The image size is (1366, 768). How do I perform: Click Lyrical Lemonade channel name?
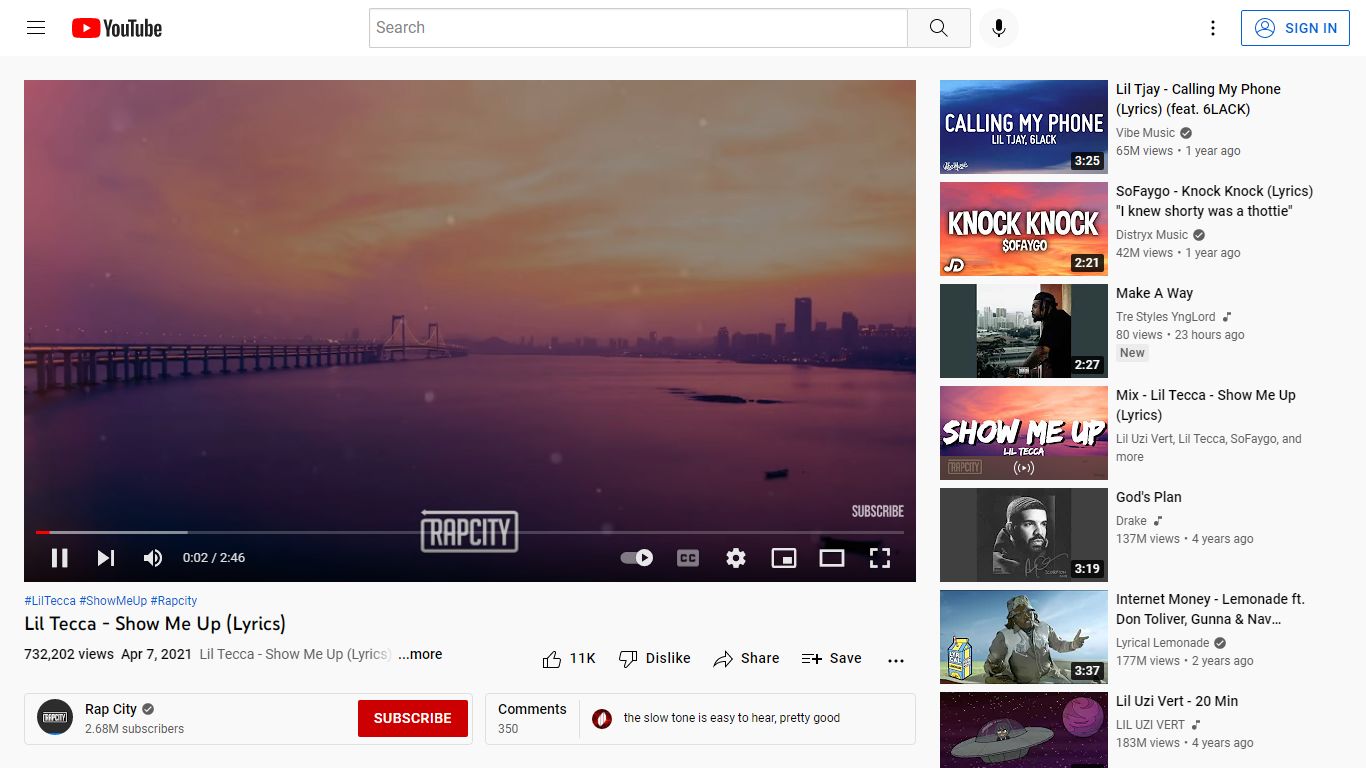[1163, 643]
